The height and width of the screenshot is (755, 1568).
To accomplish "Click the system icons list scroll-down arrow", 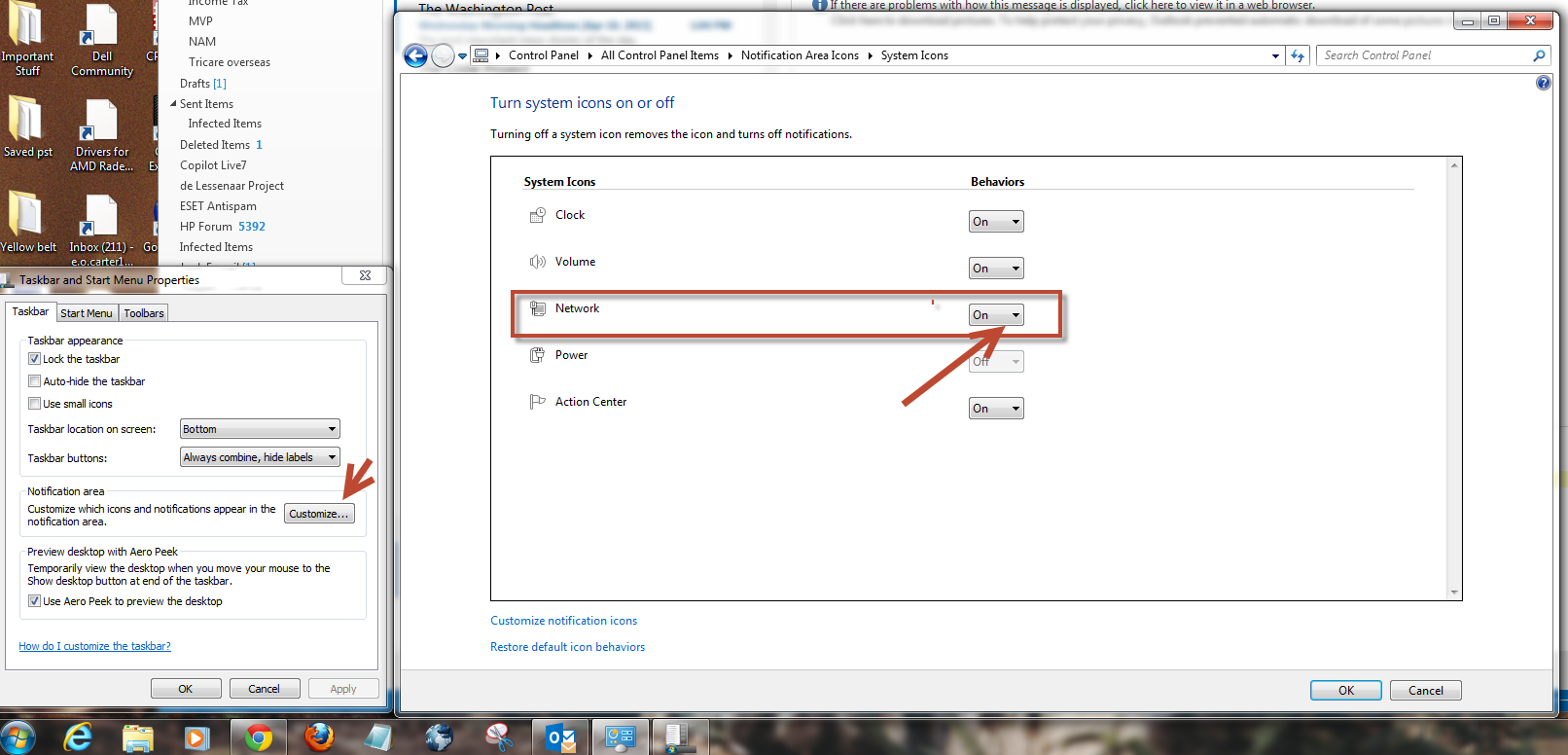I will 1454,593.
